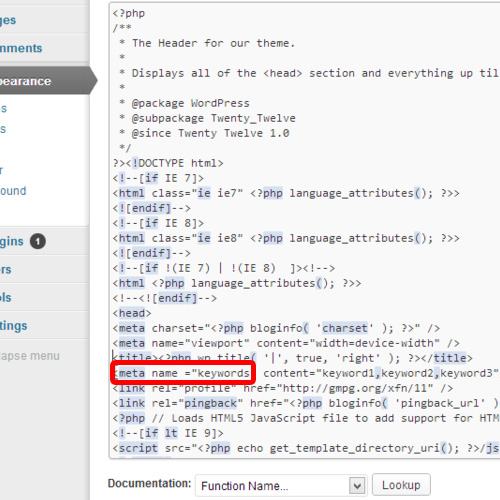The height and width of the screenshot is (500, 500).
Task: Open the Settings menu in sidebar
Action: point(13,326)
